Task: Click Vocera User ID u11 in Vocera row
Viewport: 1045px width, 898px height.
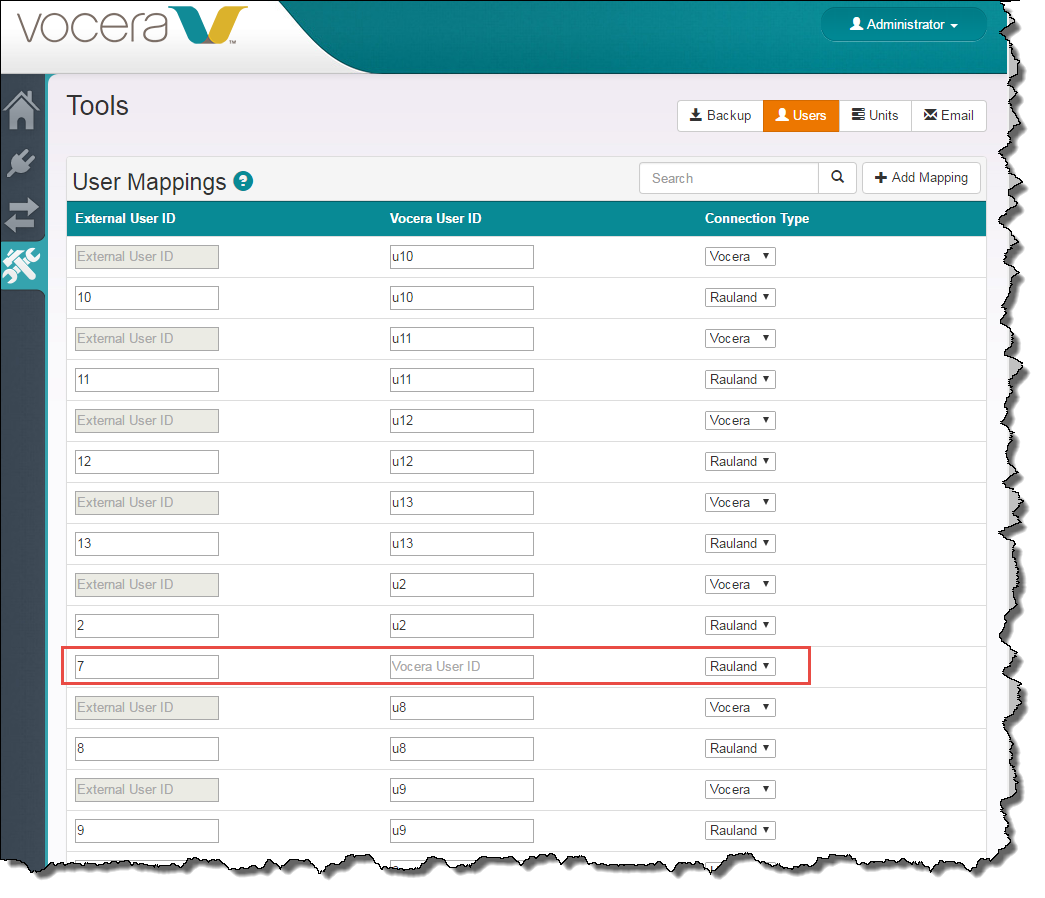Action: point(461,339)
